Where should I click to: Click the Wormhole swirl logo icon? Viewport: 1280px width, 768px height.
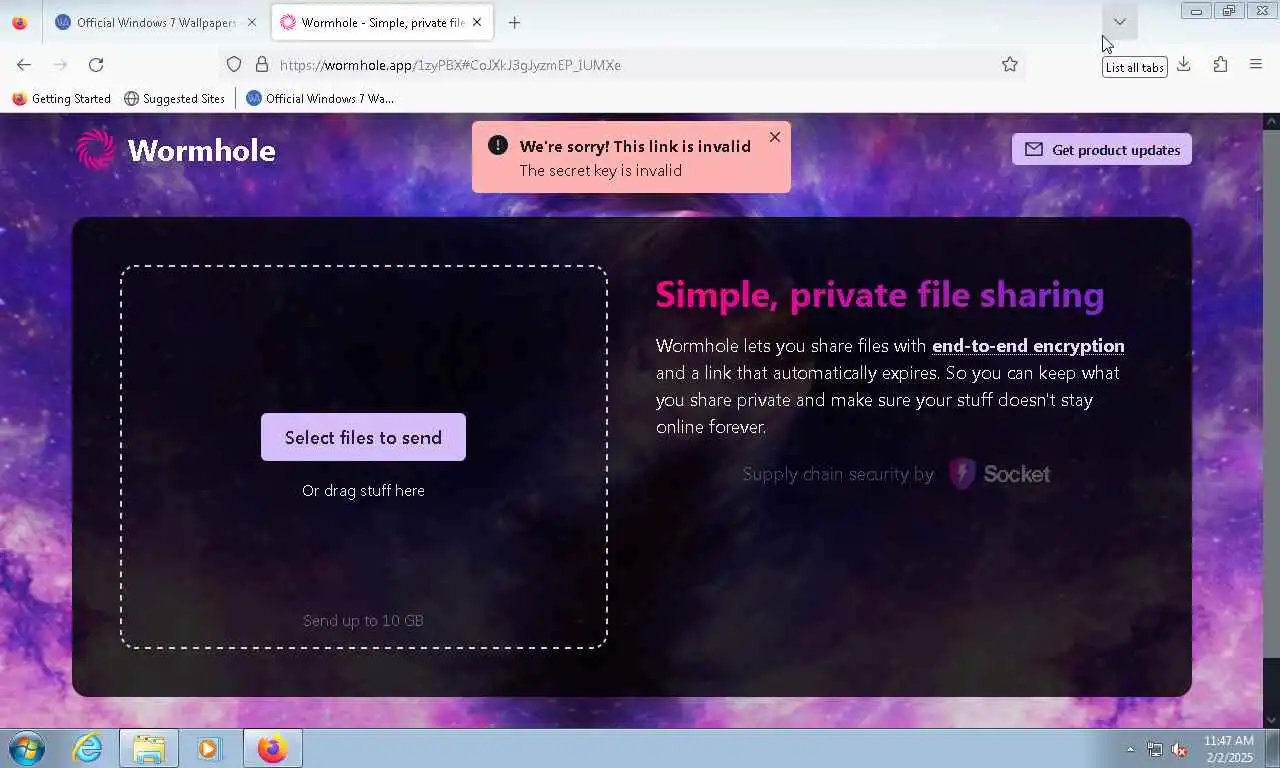(x=96, y=150)
